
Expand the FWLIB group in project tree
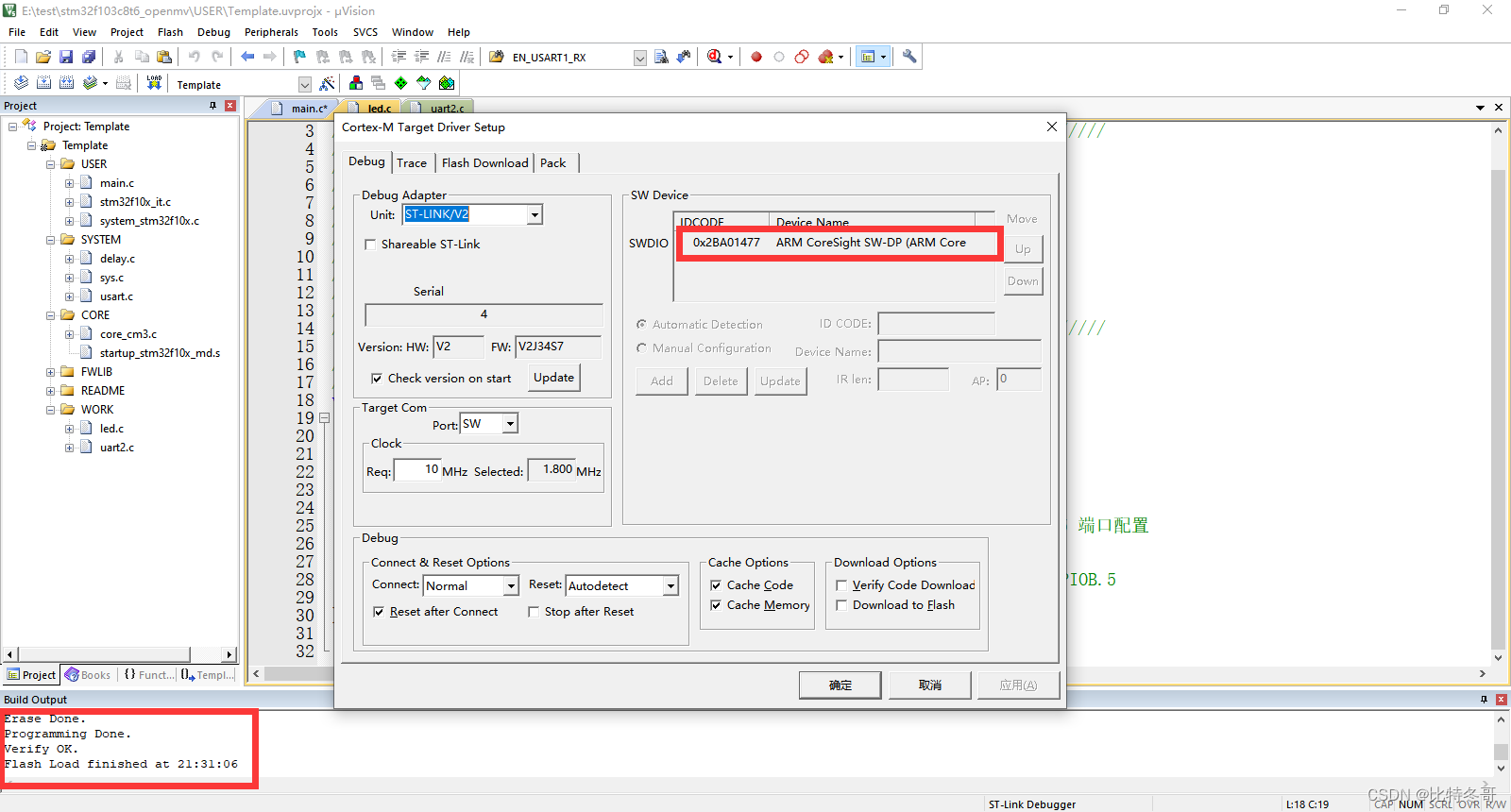pos(51,372)
